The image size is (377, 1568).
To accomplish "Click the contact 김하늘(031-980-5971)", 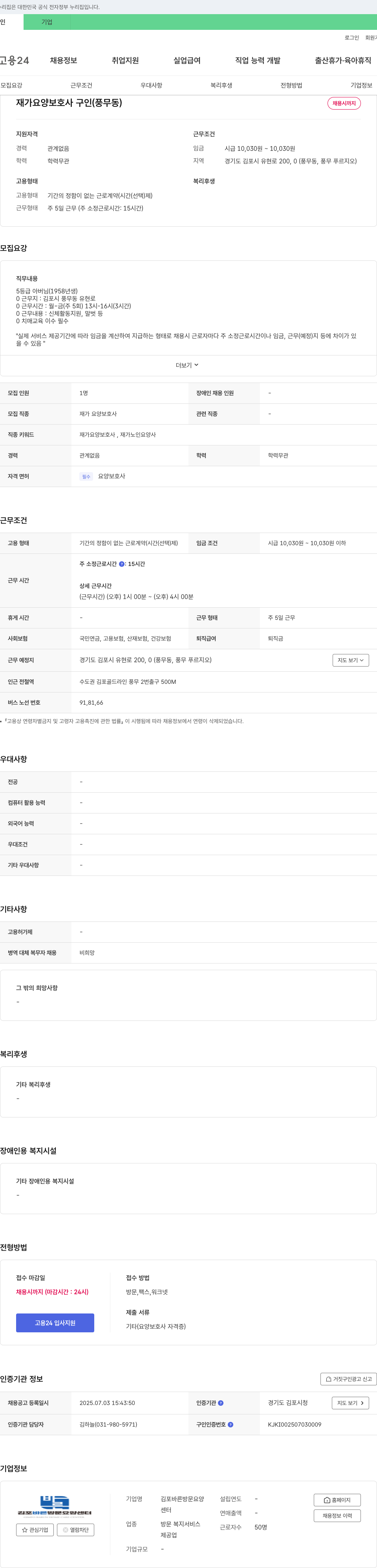I will tap(108, 1424).
